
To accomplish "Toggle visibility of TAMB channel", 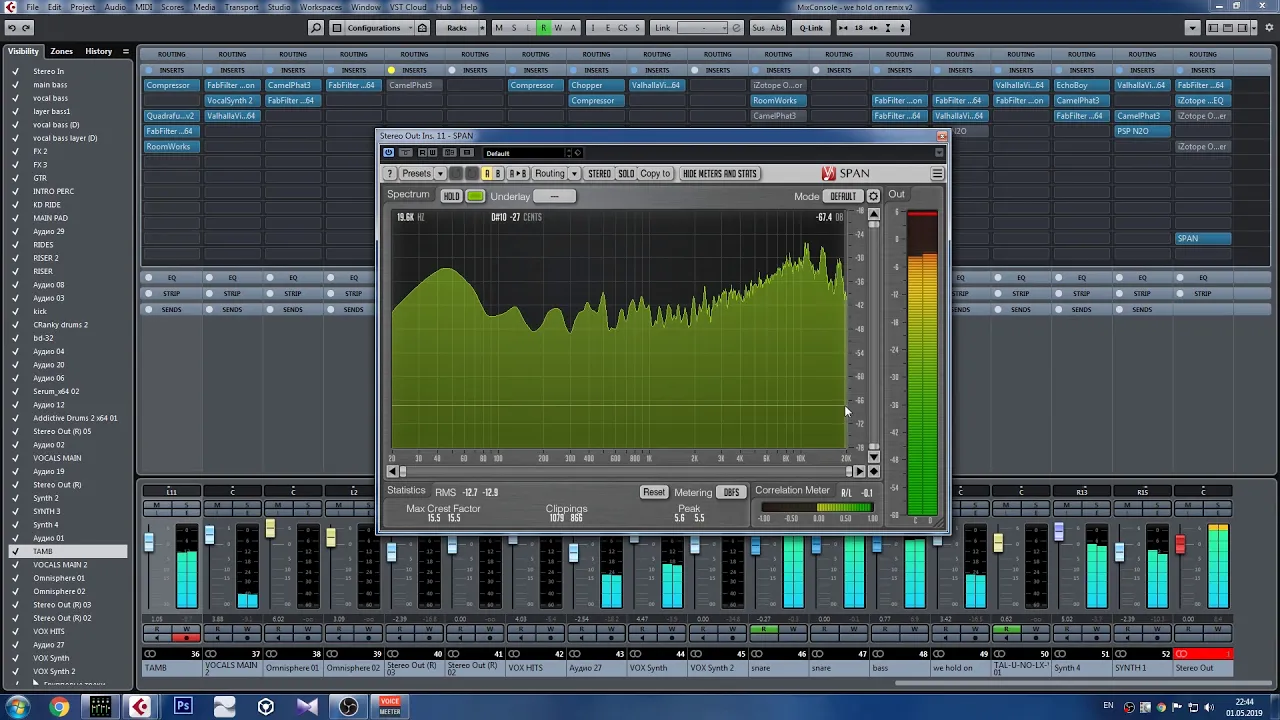I will pyautogui.click(x=15, y=551).
